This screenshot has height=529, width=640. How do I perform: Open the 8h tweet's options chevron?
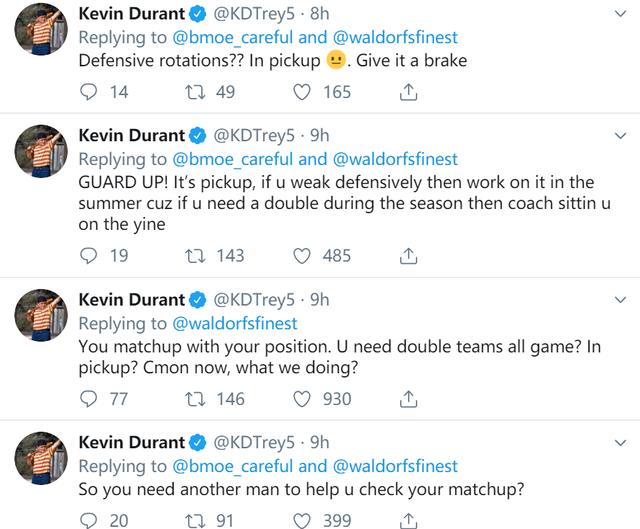pos(620,14)
